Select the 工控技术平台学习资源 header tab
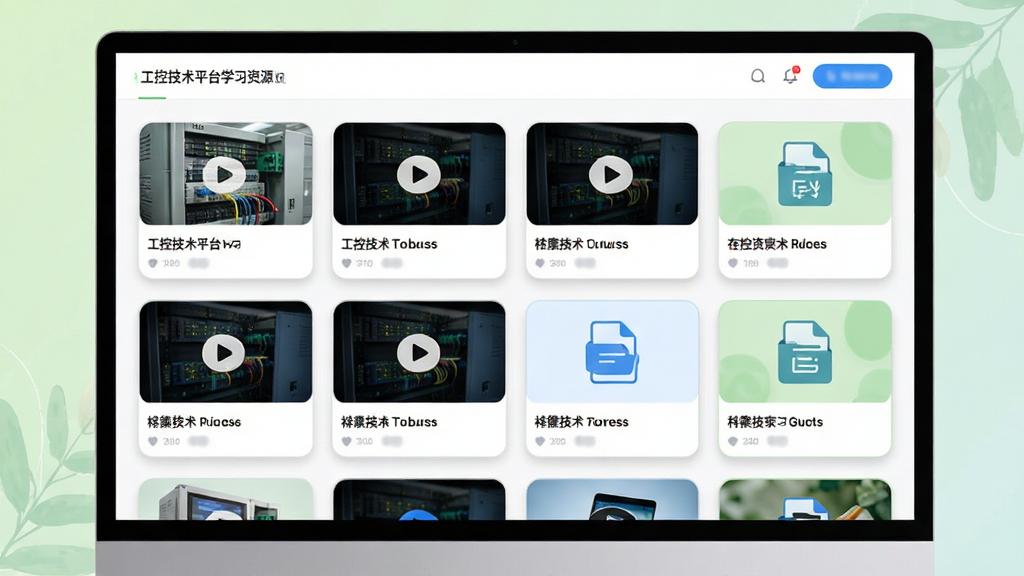This screenshot has width=1024, height=576. coord(213,77)
